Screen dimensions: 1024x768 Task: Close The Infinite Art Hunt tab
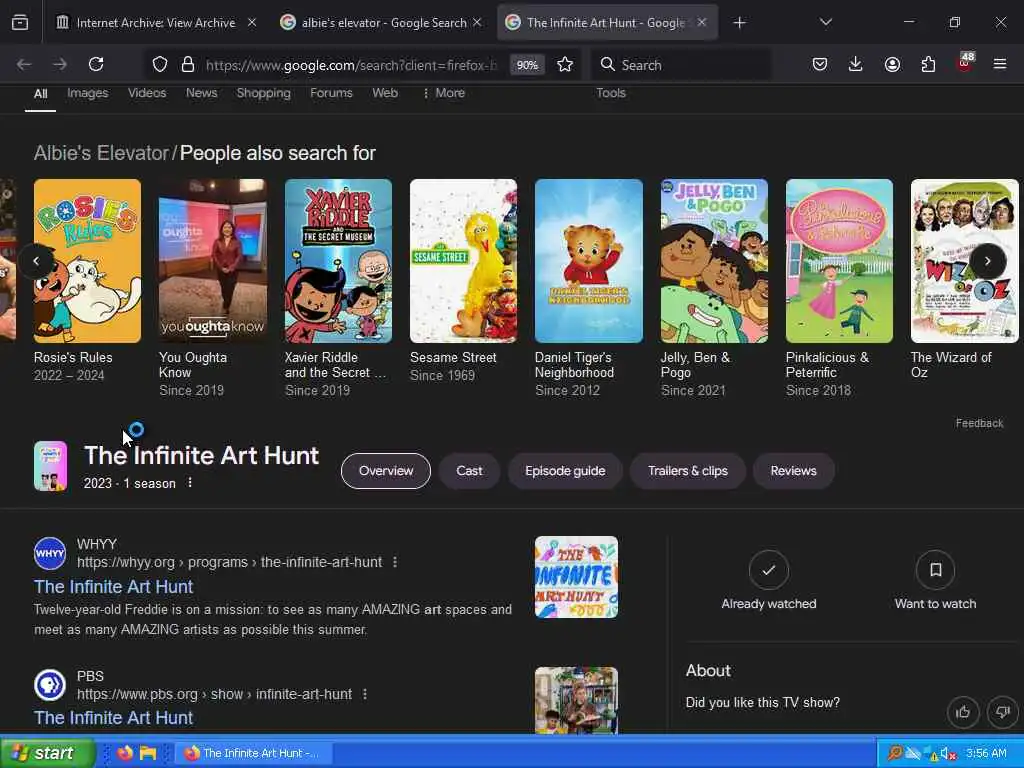point(702,22)
